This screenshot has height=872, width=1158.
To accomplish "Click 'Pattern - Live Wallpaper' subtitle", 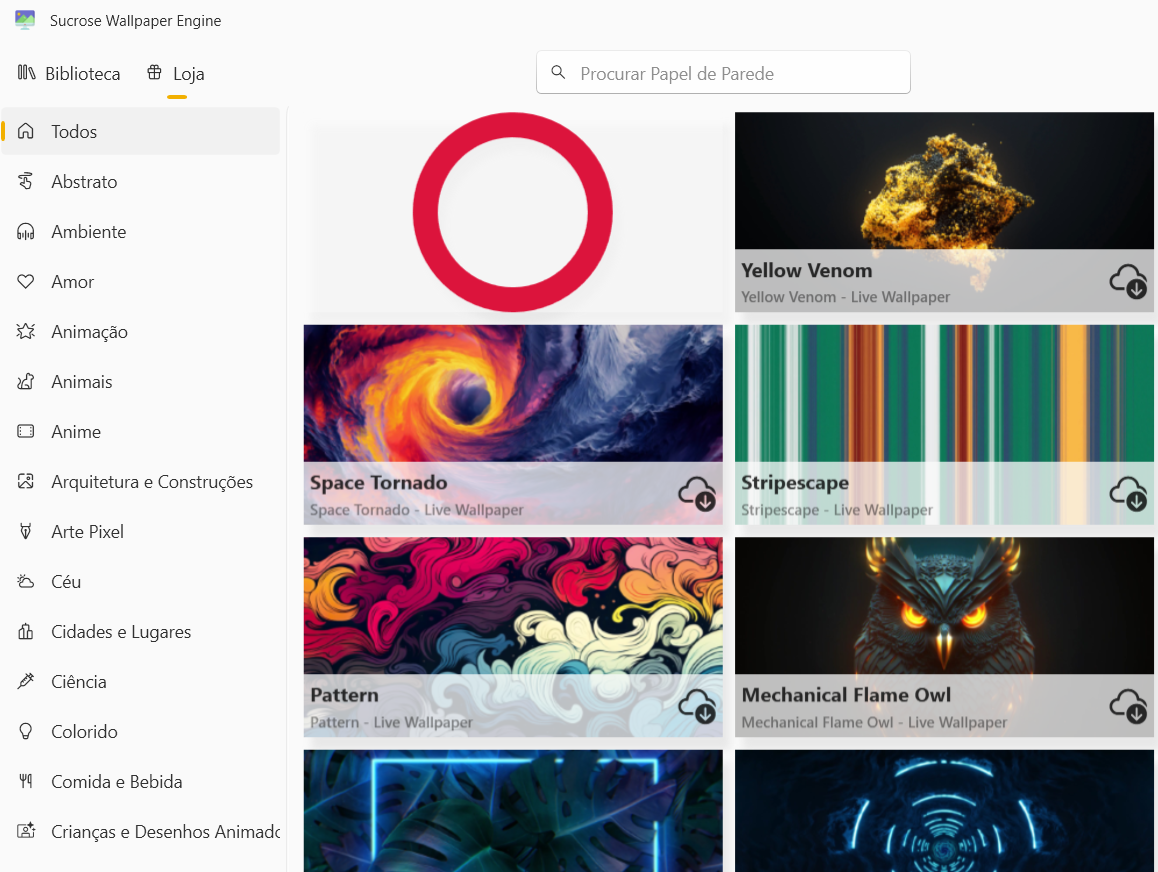I will (x=391, y=722).
